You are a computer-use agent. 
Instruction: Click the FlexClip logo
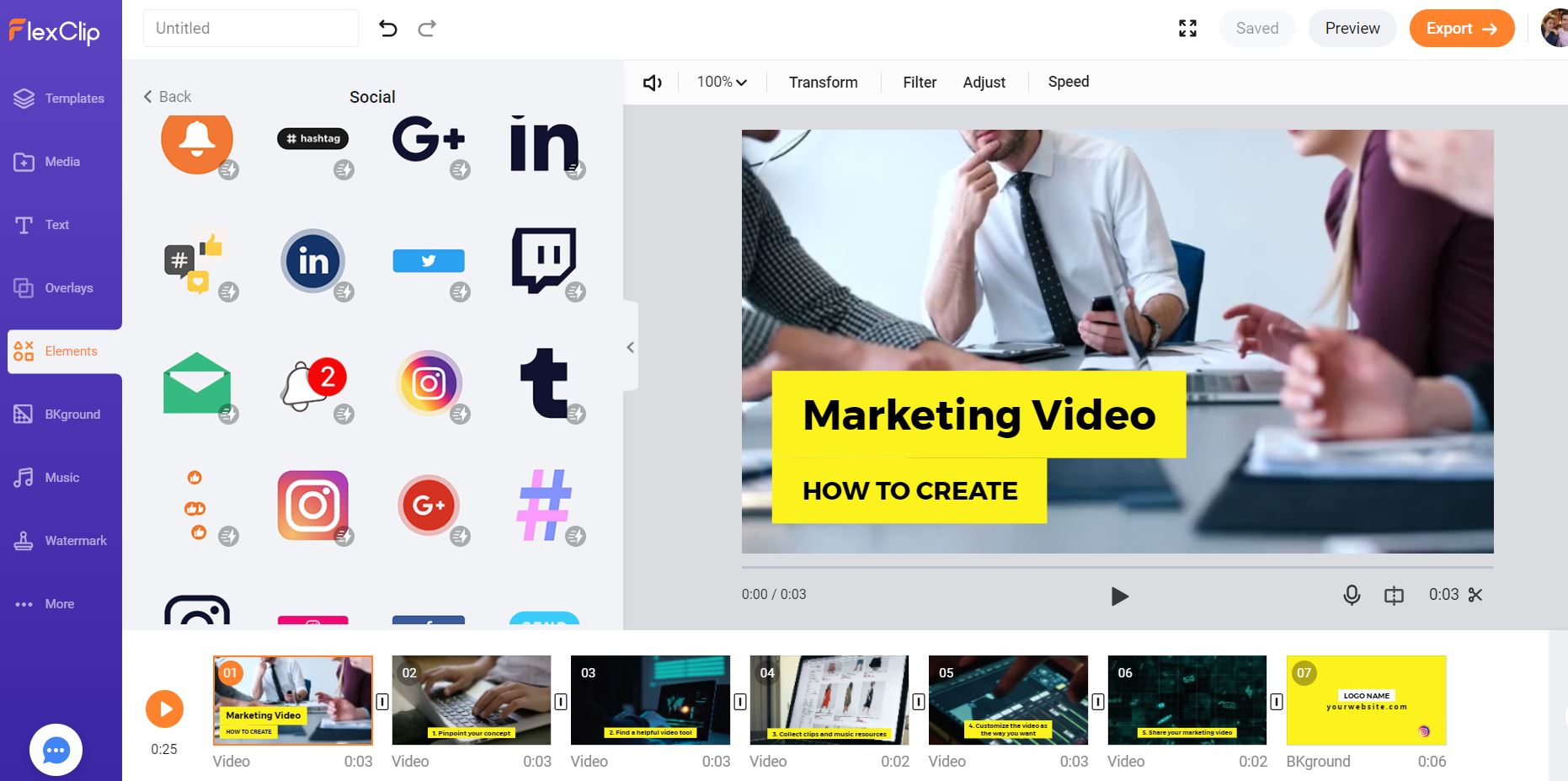pos(55,31)
